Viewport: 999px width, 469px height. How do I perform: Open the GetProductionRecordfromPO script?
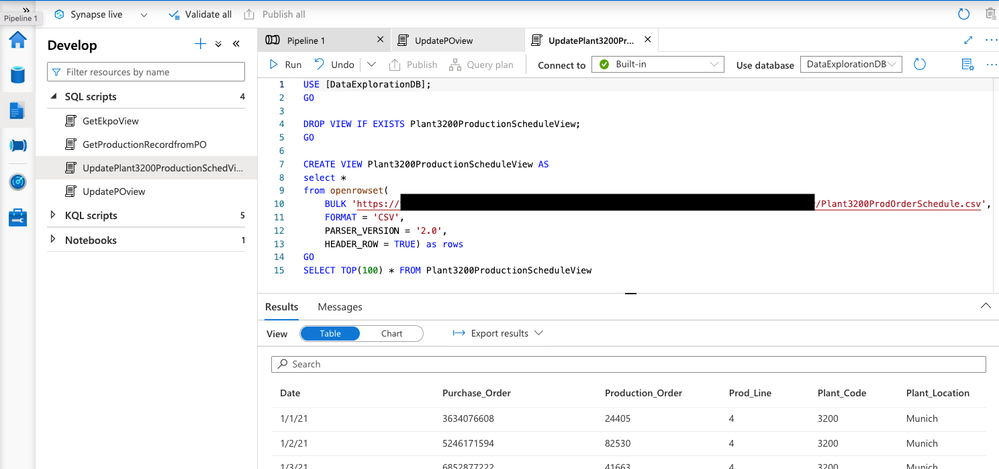144,145
